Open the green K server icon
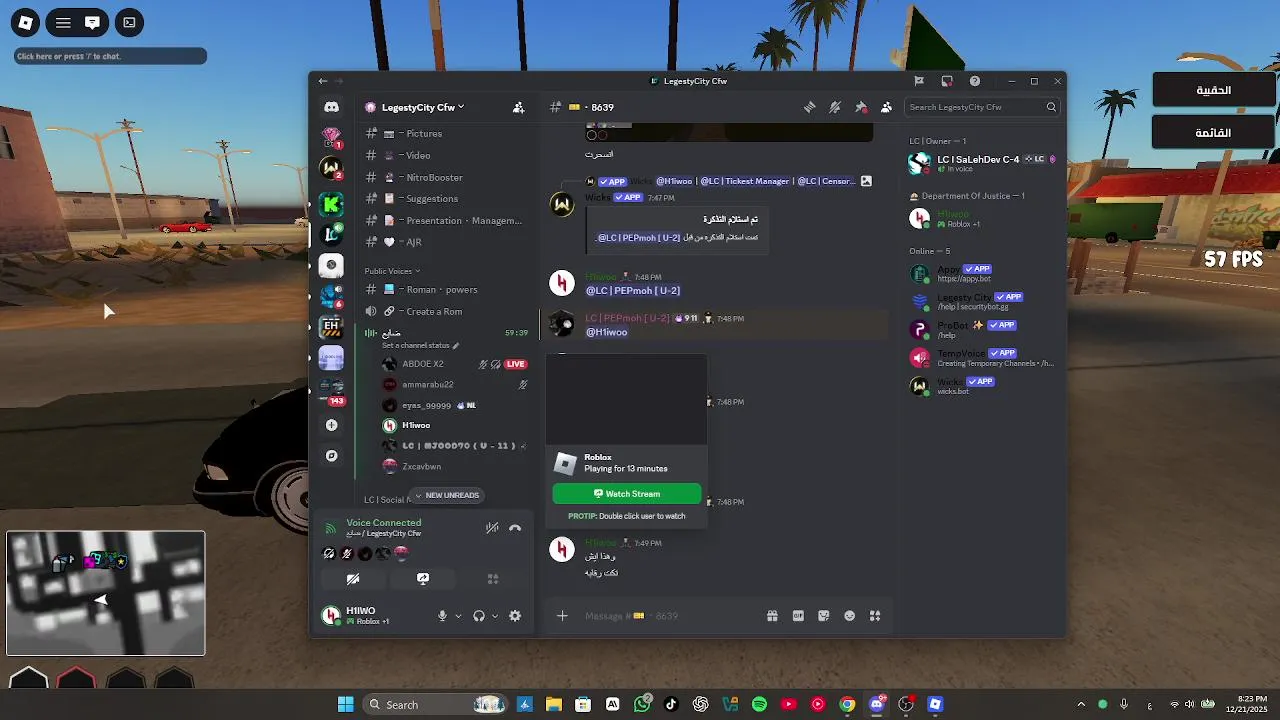The height and width of the screenshot is (720, 1280). [x=331, y=205]
